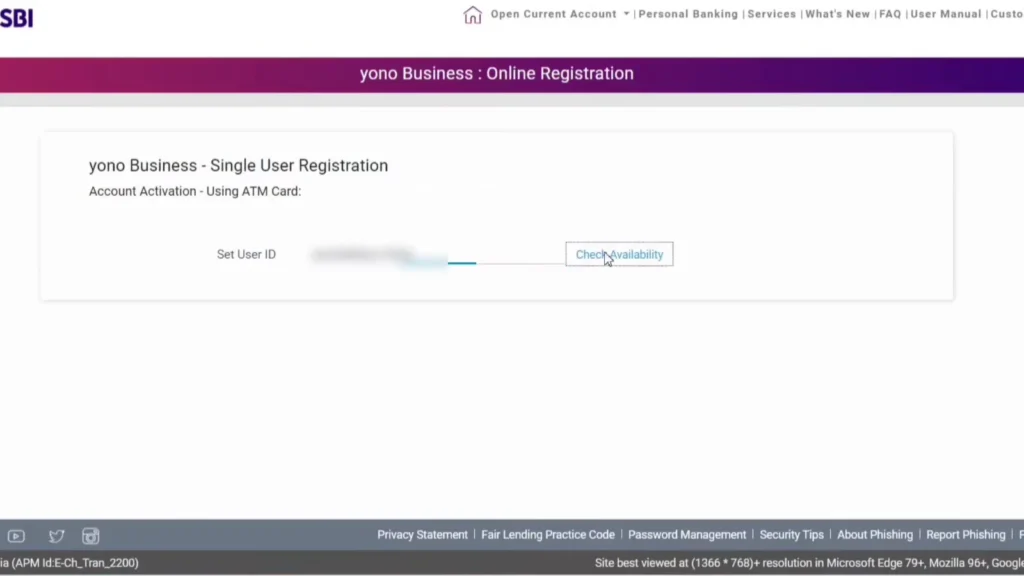Image resolution: width=1024 pixels, height=576 pixels.
Task: Open the SBI logo link
Action: point(16,18)
